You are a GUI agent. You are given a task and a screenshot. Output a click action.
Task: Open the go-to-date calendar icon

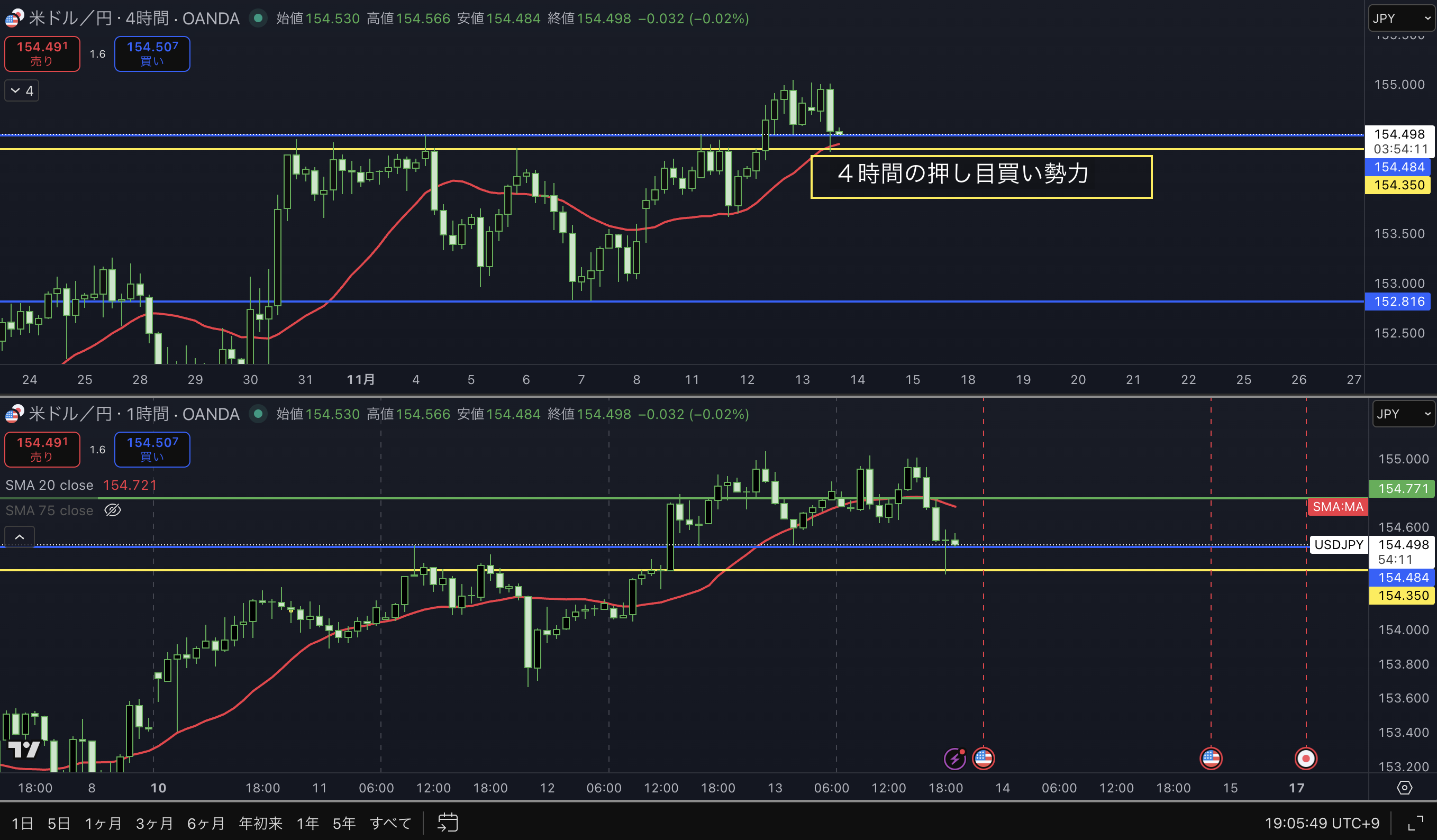[447, 823]
